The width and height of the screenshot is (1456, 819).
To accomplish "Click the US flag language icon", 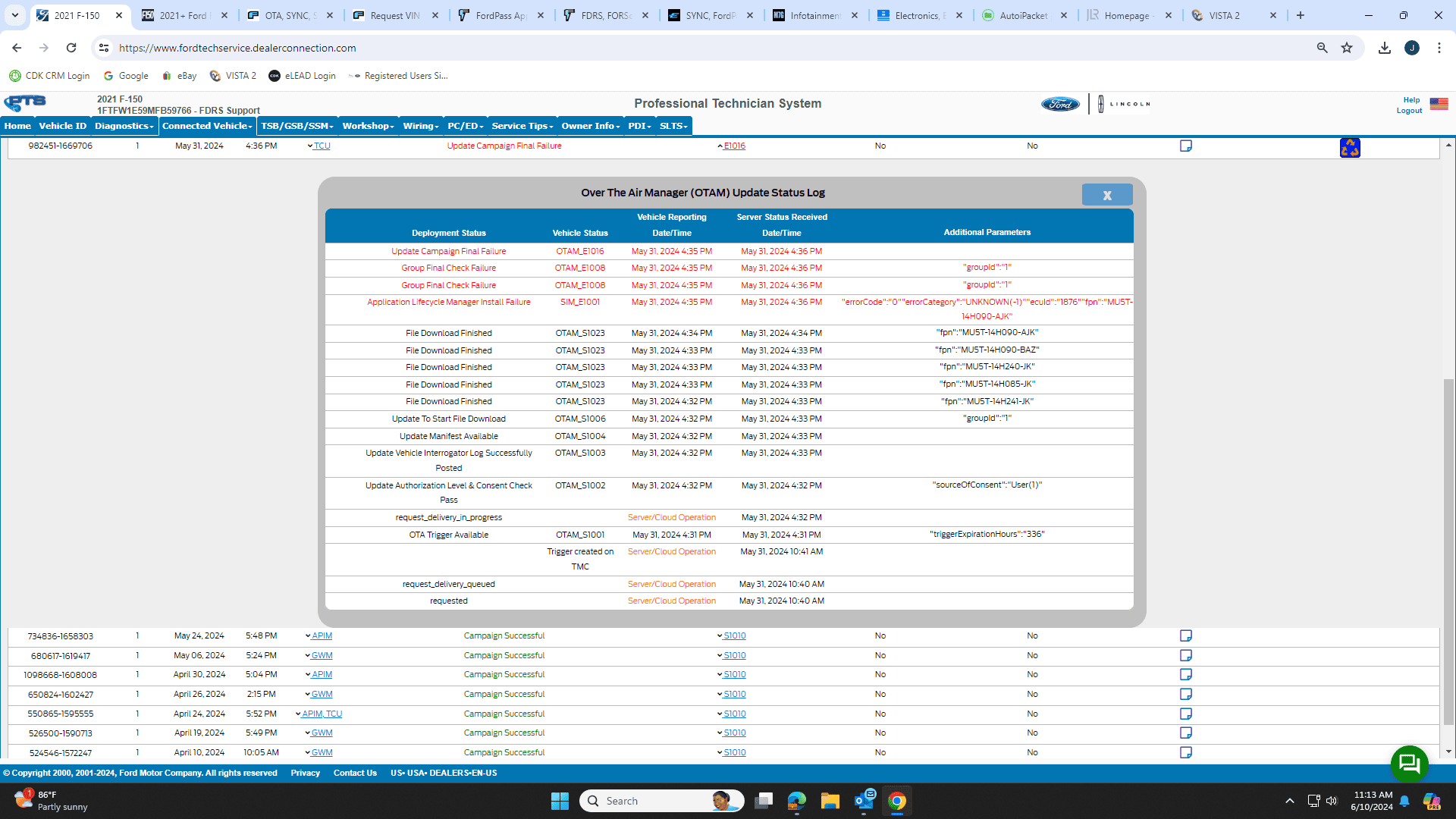I will pos(1439,104).
